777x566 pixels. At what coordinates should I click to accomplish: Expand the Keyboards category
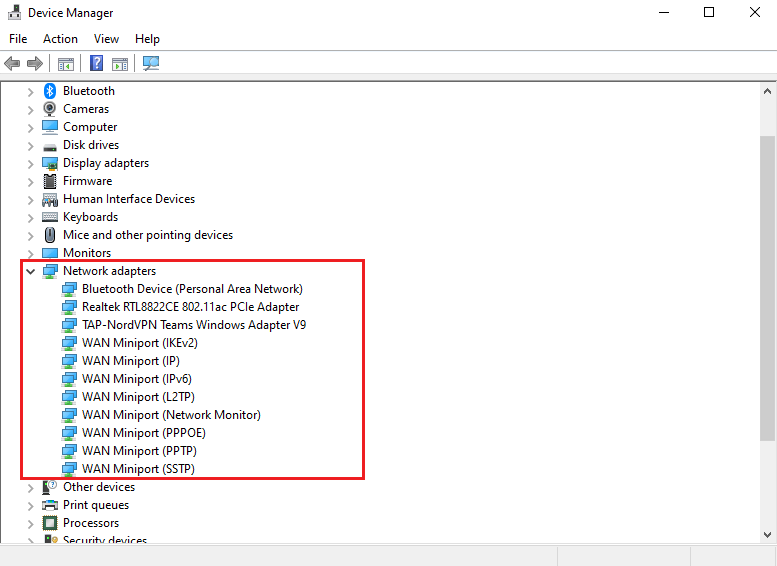pos(31,218)
